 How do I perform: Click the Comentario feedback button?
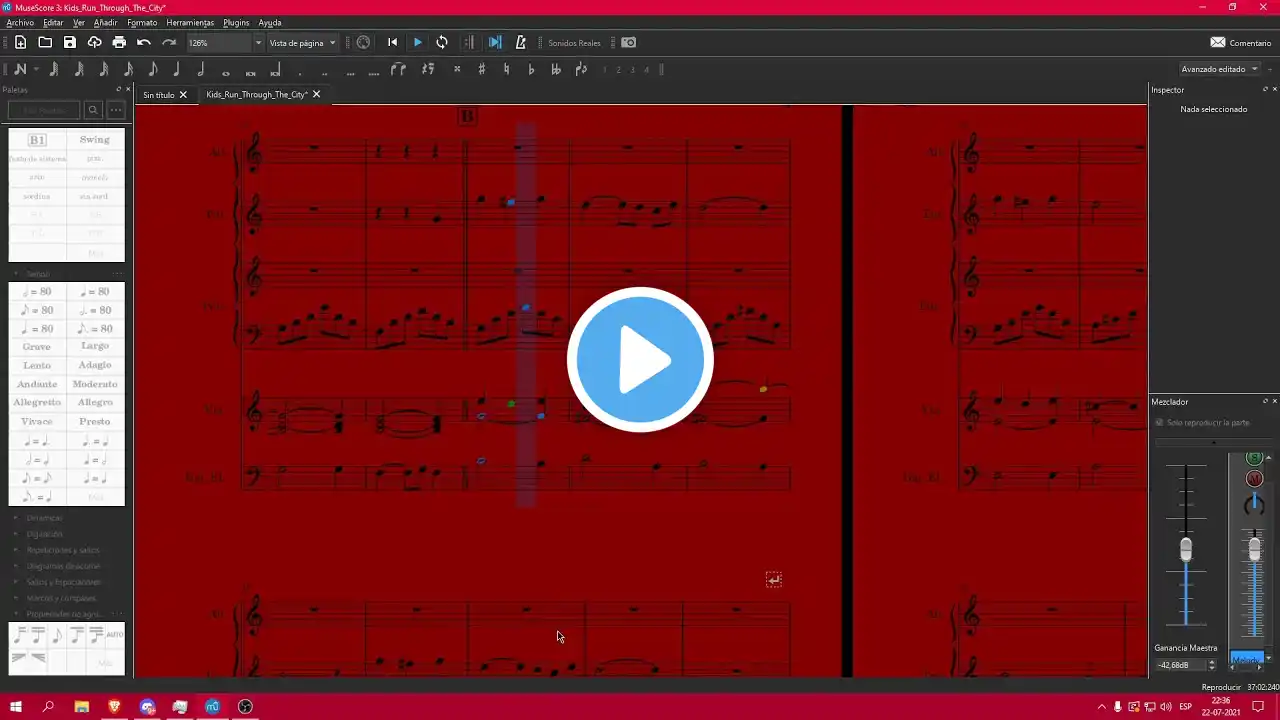point(1240,43)
